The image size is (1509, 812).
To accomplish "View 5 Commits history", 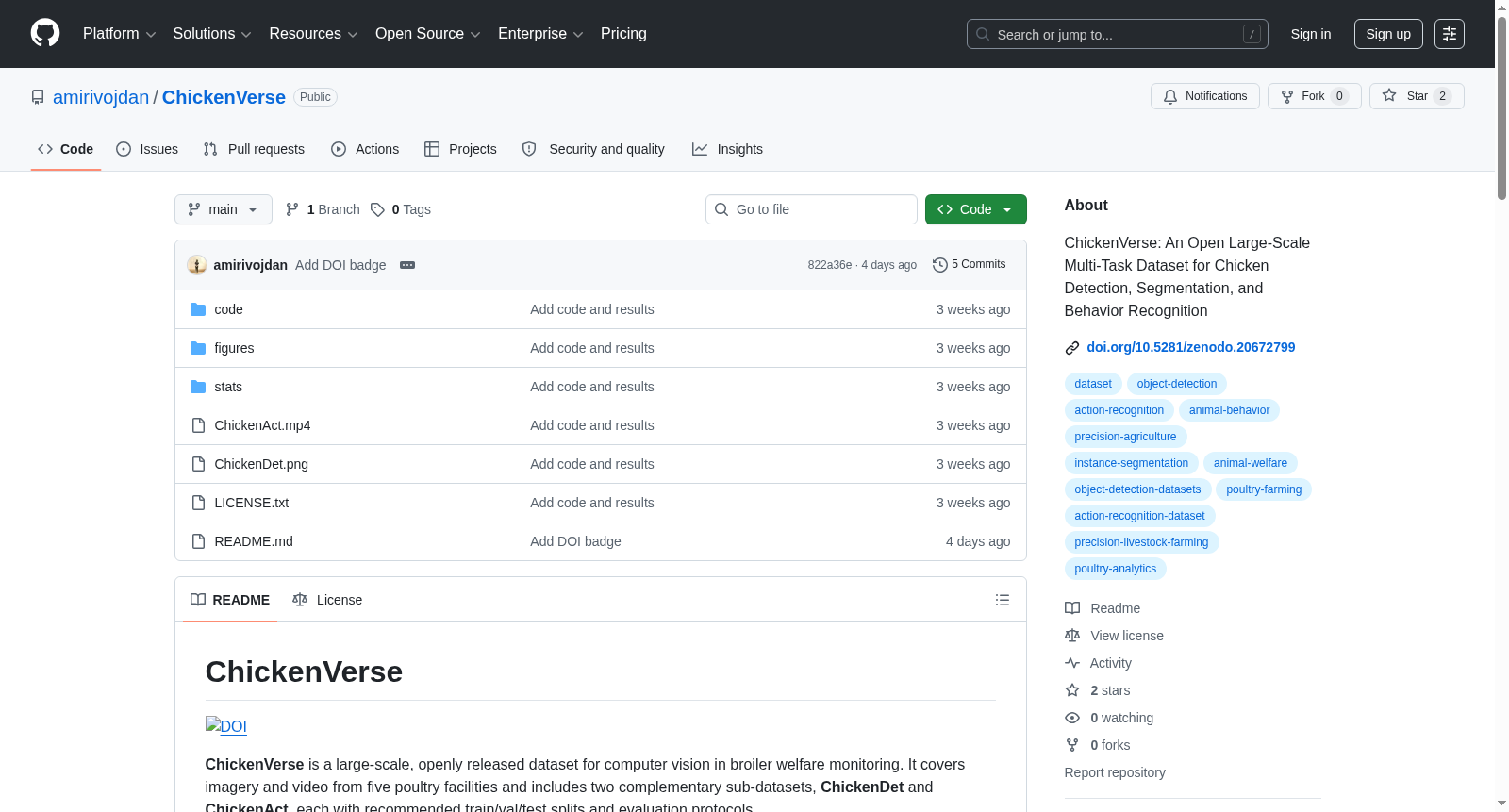I will click(970, 264).
